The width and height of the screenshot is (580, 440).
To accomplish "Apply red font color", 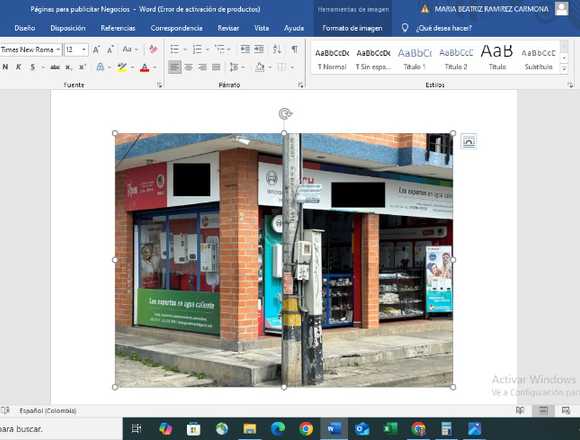I will pyautogui.click(x=145, y=67).
